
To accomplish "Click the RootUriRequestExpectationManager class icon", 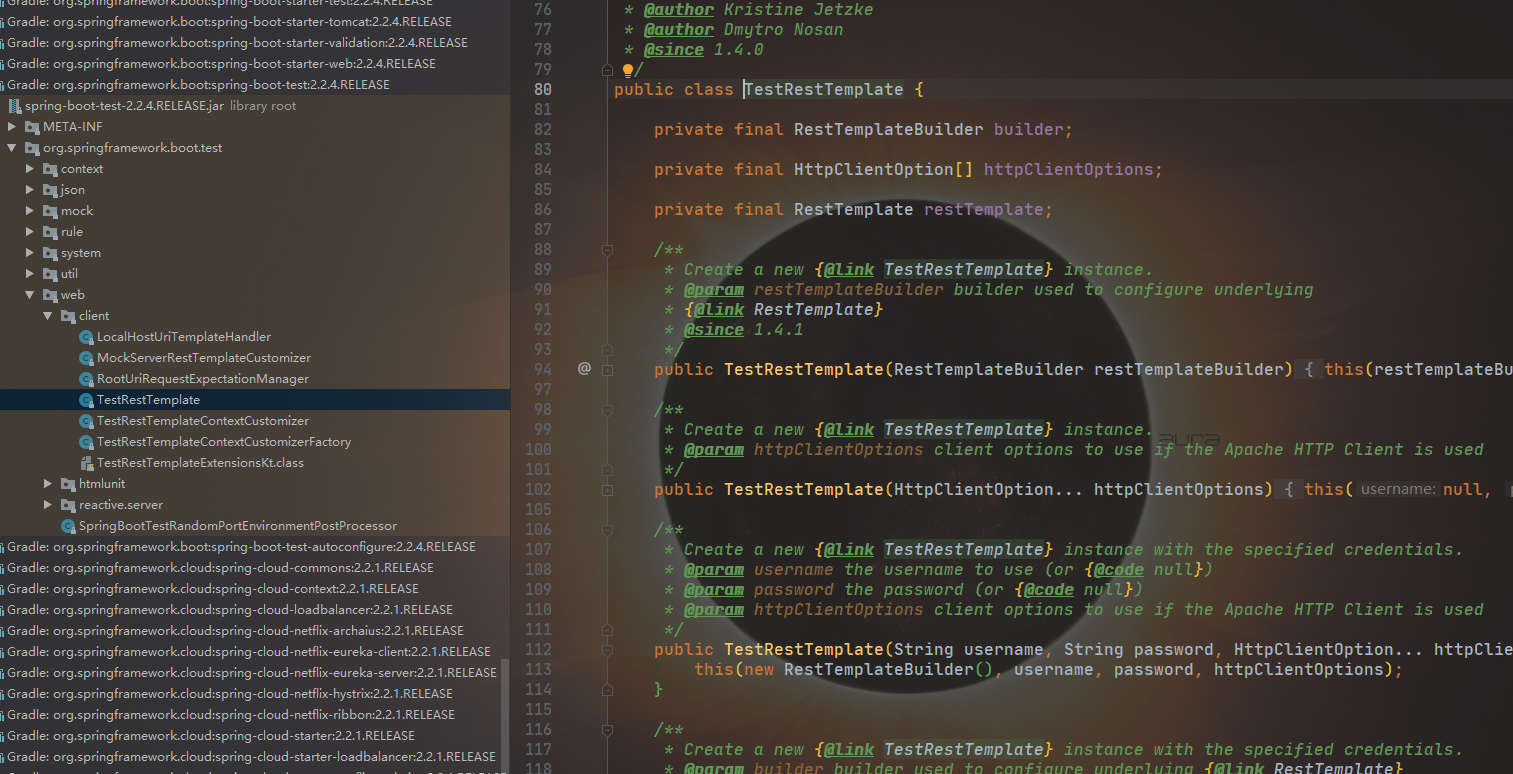I will coord(86,379).
